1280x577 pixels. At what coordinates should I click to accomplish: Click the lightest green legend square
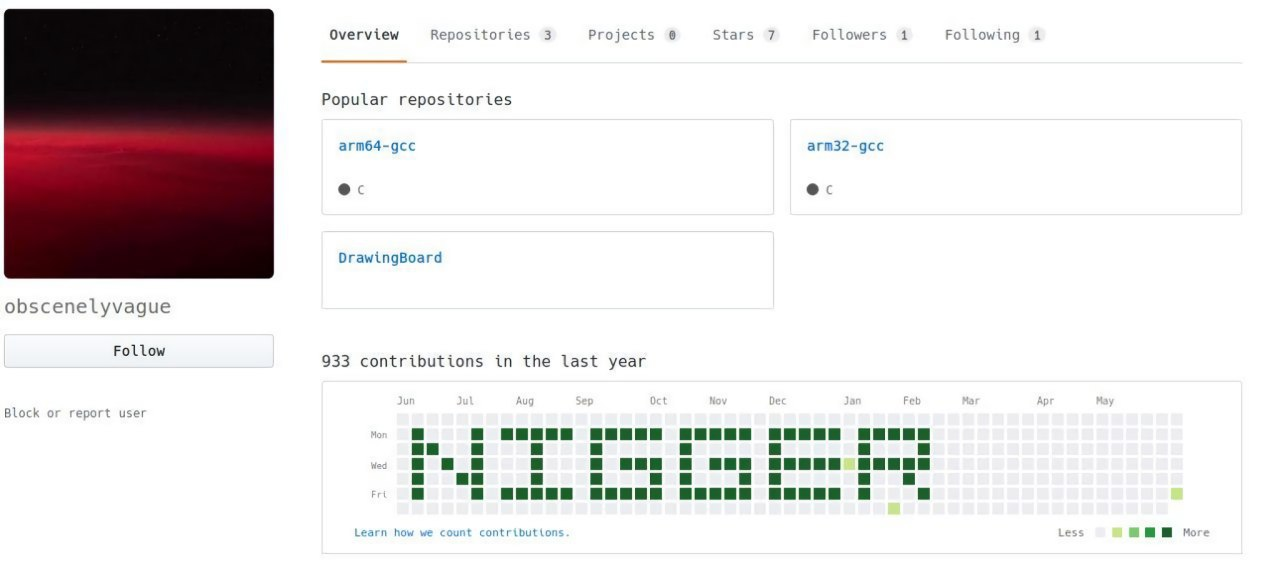coord(1118,533)
